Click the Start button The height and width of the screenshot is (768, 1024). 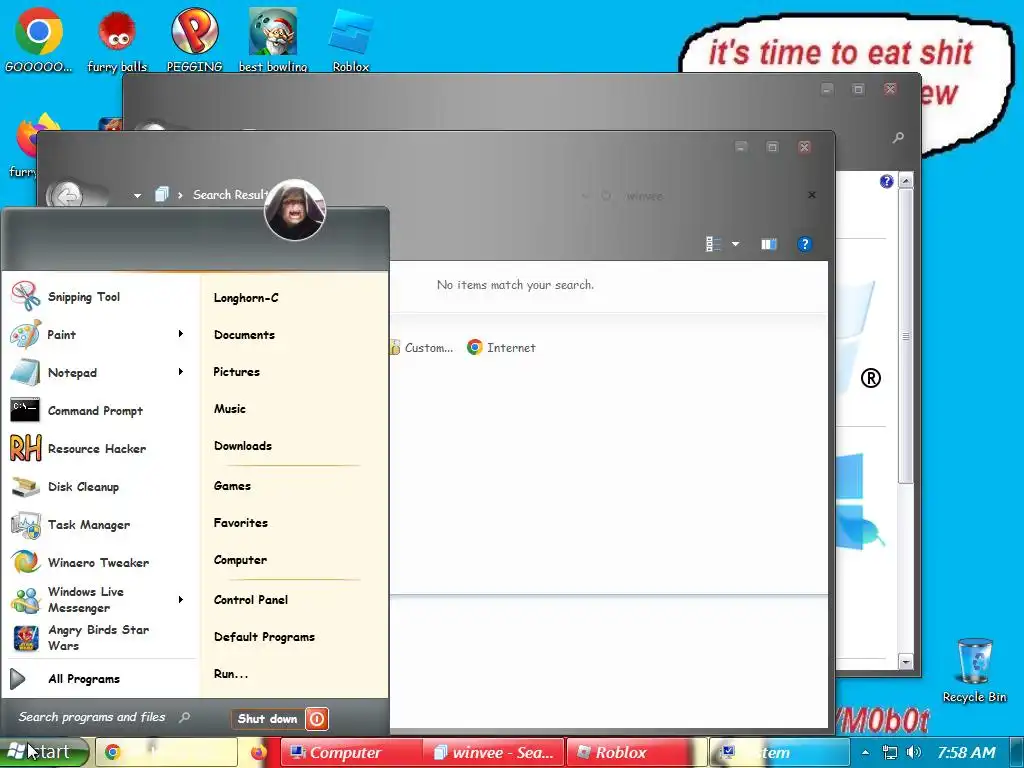tap(44, 752)
